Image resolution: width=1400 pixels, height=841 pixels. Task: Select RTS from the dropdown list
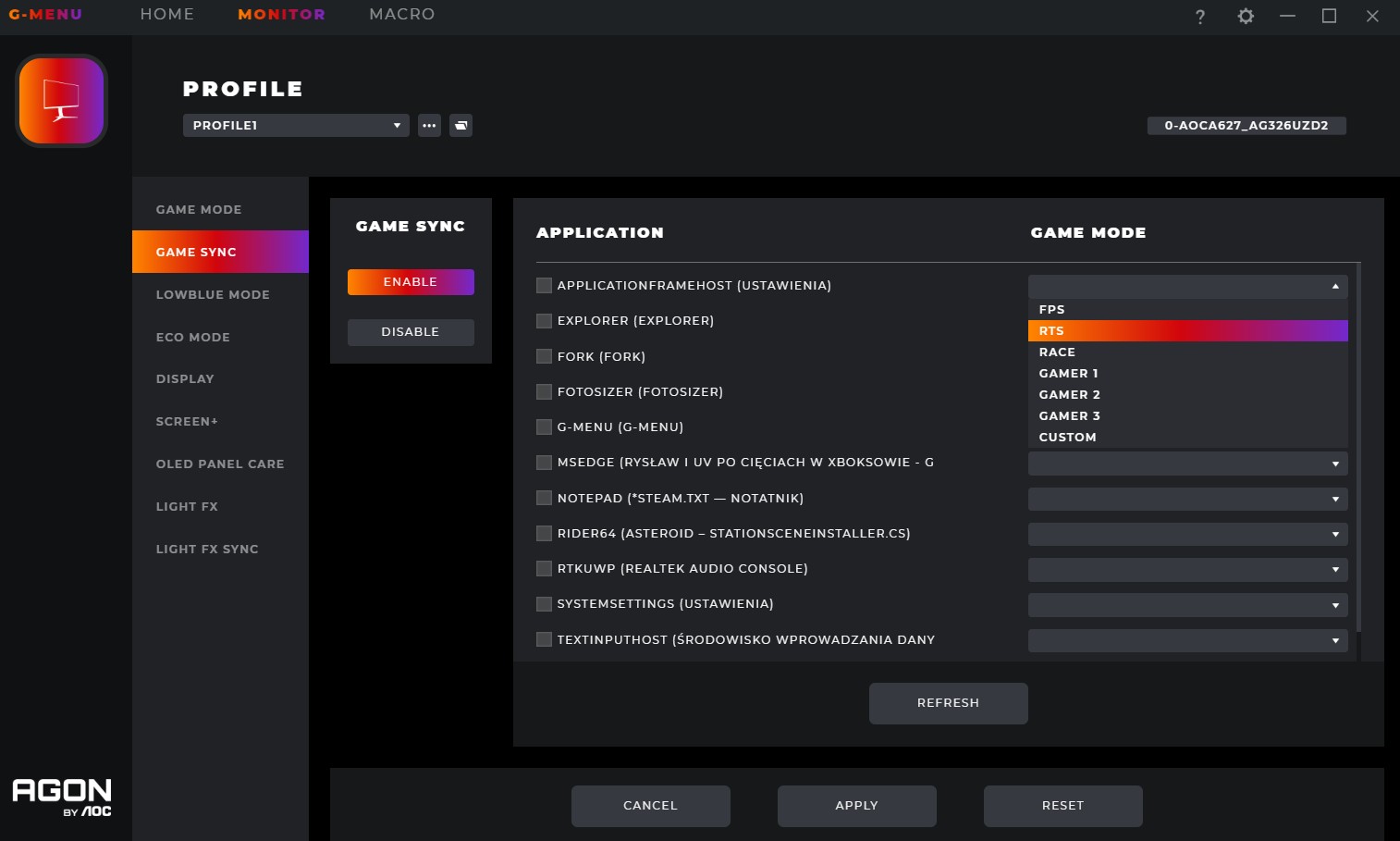click(1187, 330)
